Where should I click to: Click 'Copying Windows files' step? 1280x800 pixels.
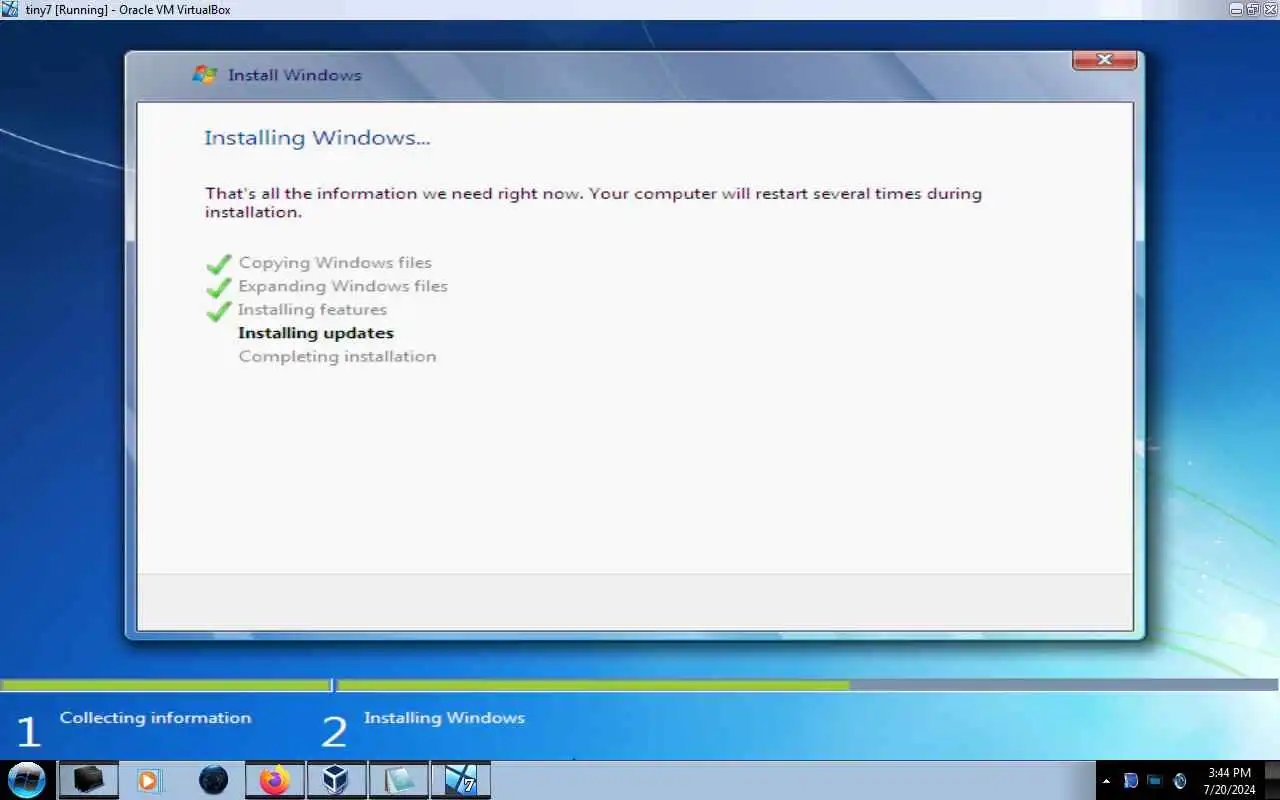(x=335, y=263)
